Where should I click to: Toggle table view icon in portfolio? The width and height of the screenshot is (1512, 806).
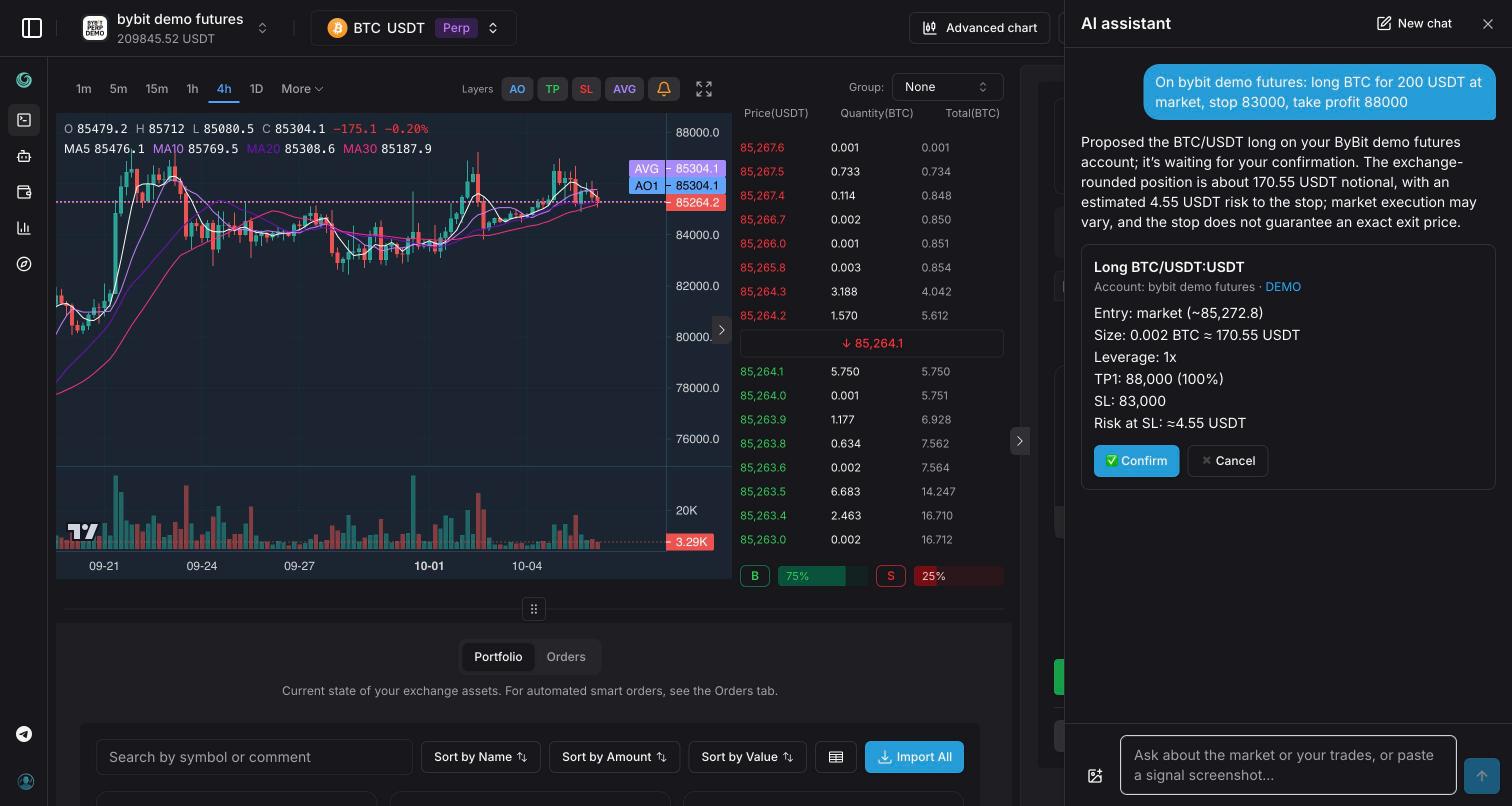[836, 757]
